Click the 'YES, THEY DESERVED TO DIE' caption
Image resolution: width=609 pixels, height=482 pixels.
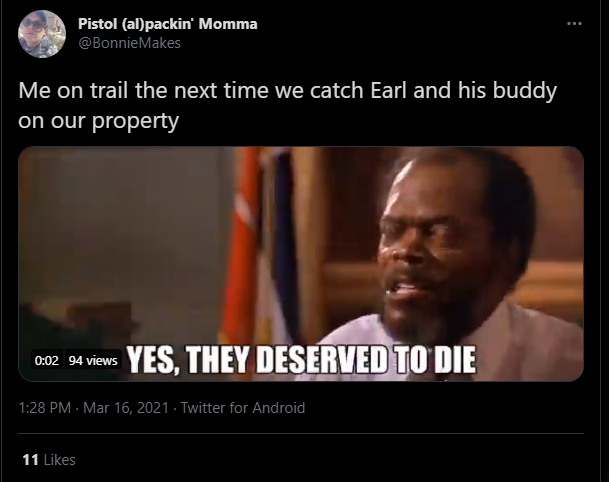coord(302,360)
